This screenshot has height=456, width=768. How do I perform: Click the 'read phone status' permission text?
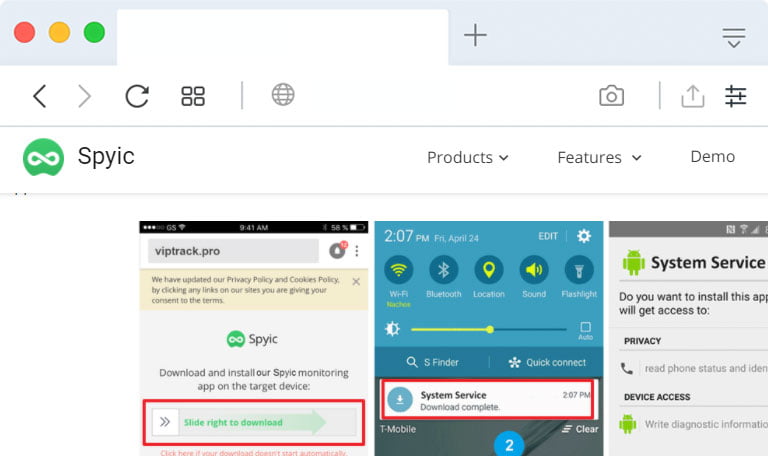(706, 368)
